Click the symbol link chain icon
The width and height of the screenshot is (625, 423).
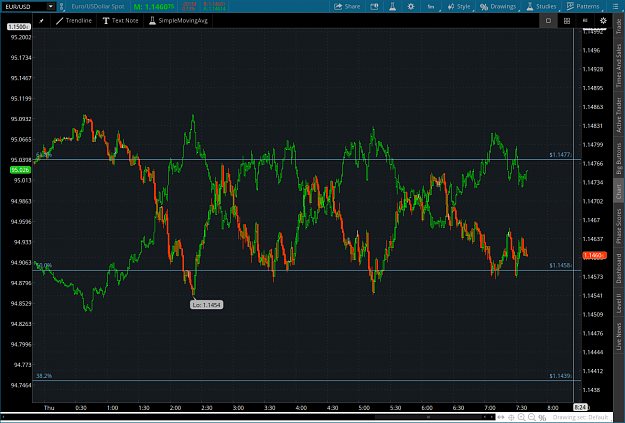point(61,6)
